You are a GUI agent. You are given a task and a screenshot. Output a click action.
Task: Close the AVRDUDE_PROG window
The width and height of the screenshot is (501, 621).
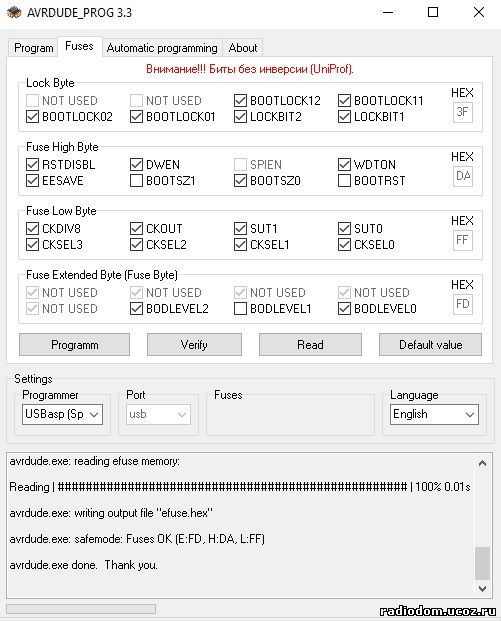click(x=479, y=12)
